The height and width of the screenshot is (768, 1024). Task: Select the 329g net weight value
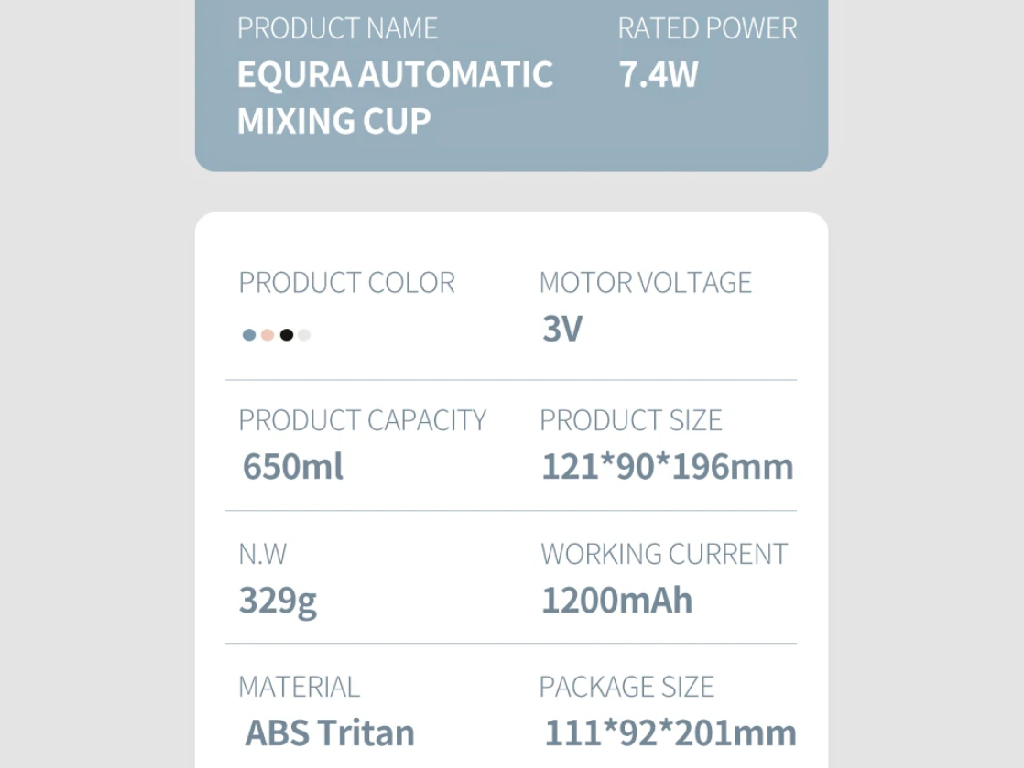click(x=277, y=600)
